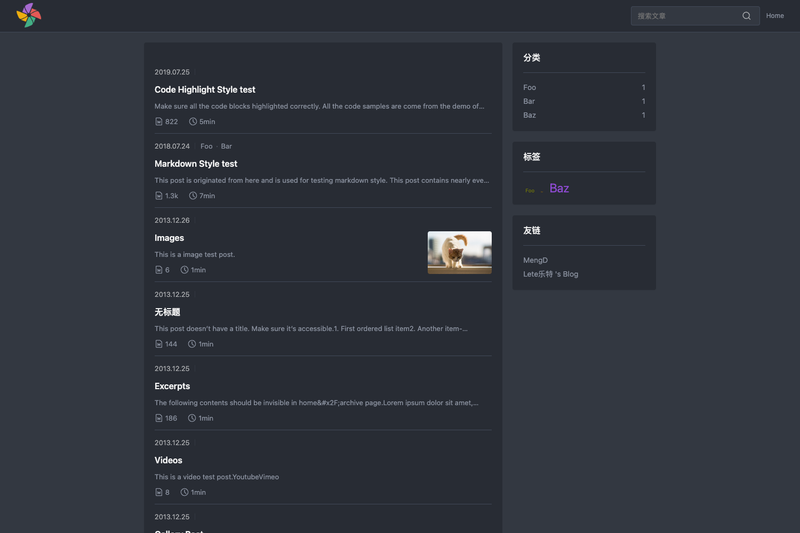800x533 pixels.
Task: Click the 2013.12.26 post date
Action: [172, 220]
